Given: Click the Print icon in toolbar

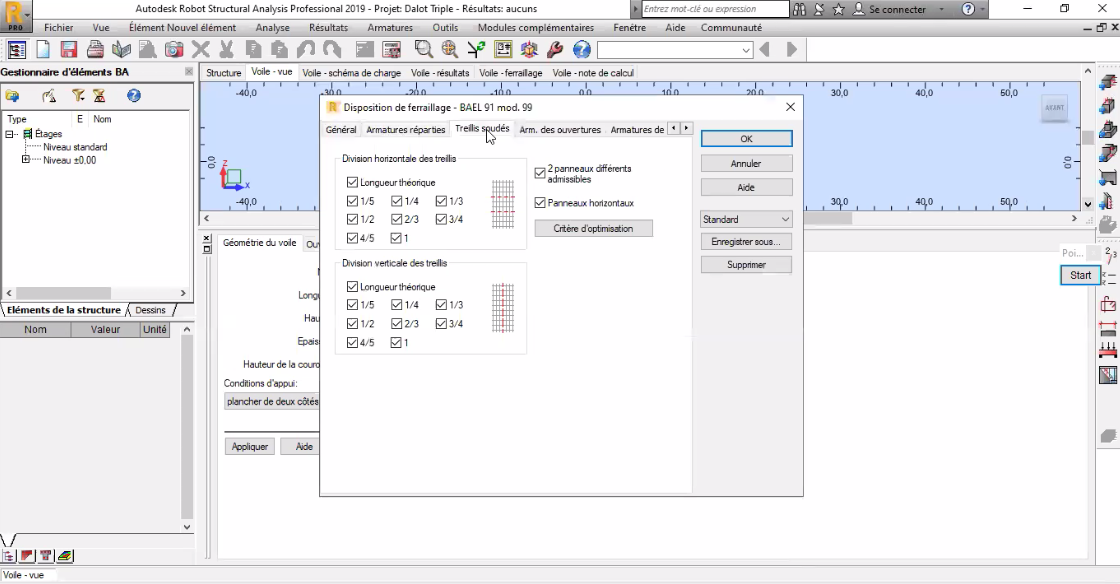Looking at the screenshot, I should [x=95, y=49].
